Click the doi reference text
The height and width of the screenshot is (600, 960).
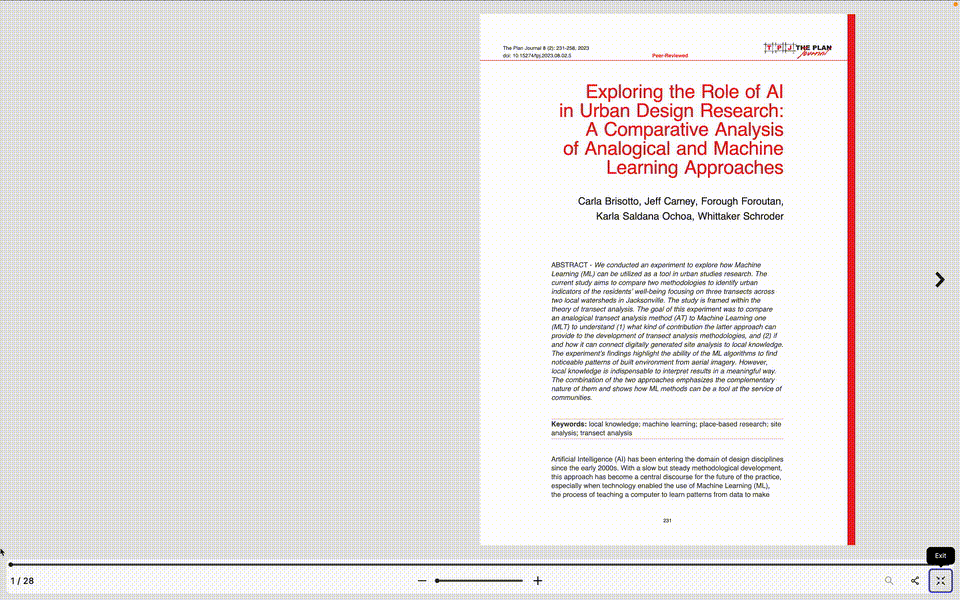pos(537,56)
